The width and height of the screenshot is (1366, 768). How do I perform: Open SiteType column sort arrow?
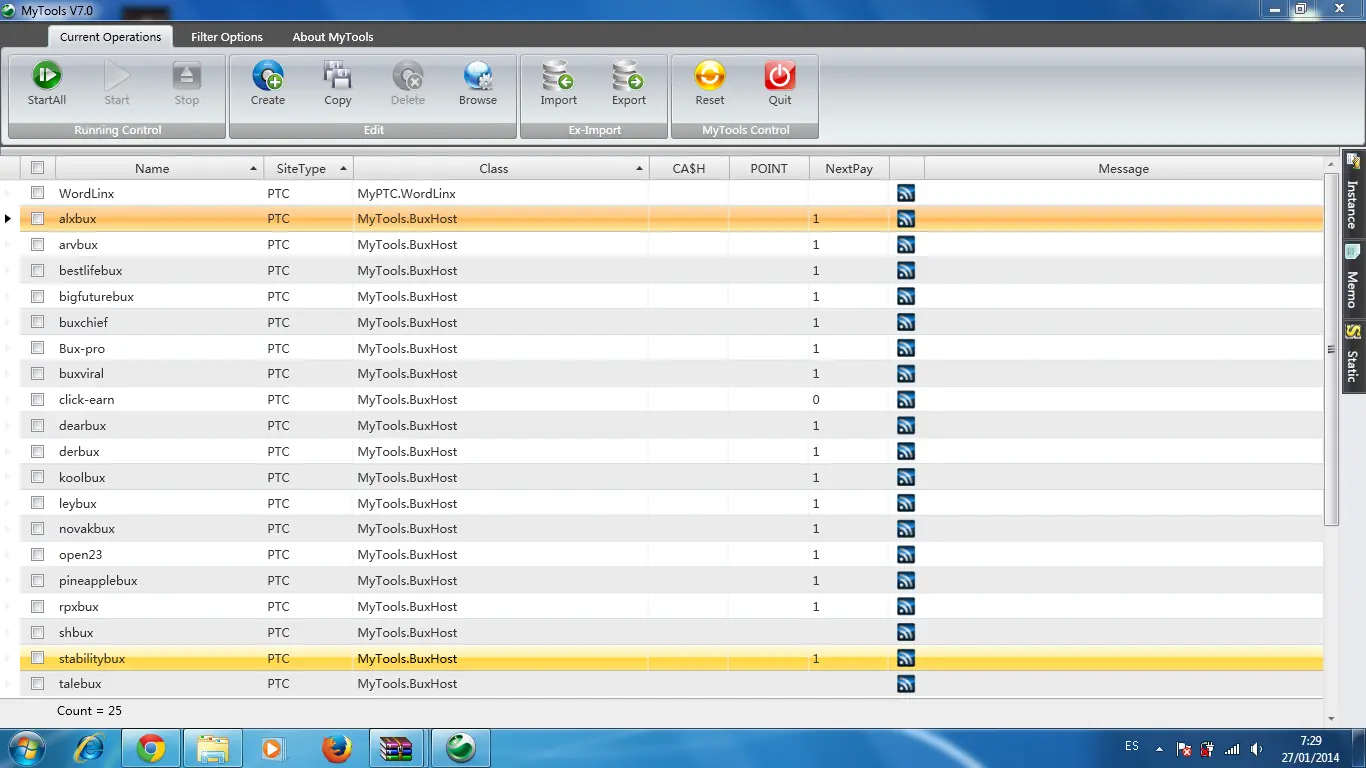(x=343, y=169)
